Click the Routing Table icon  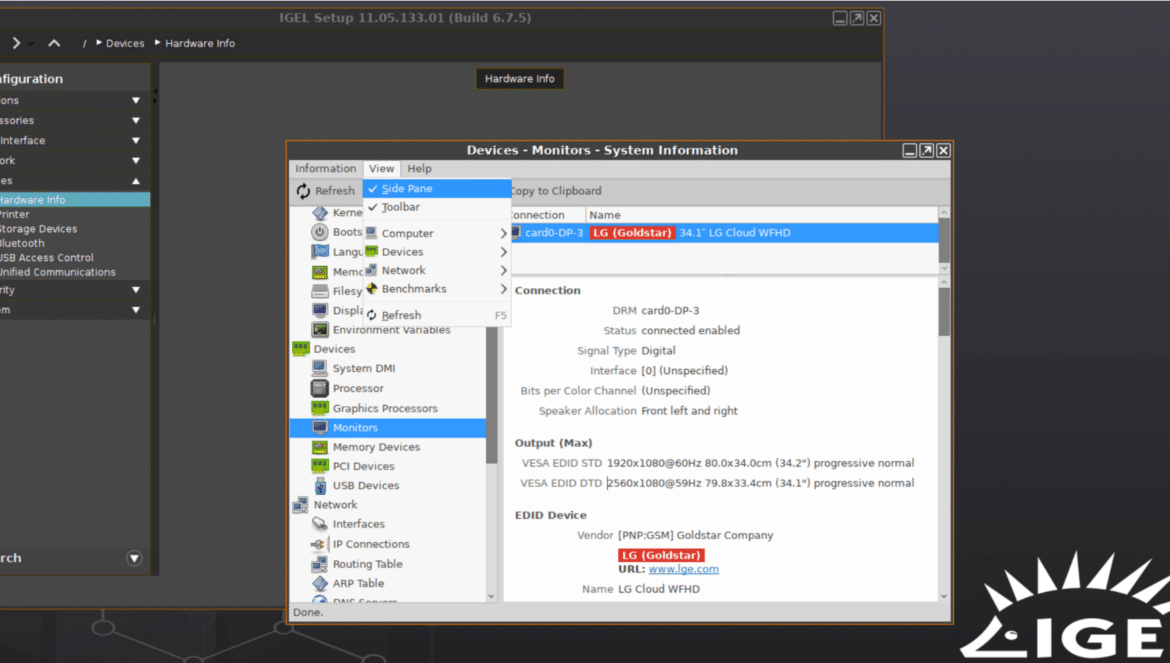coord(319,564)
